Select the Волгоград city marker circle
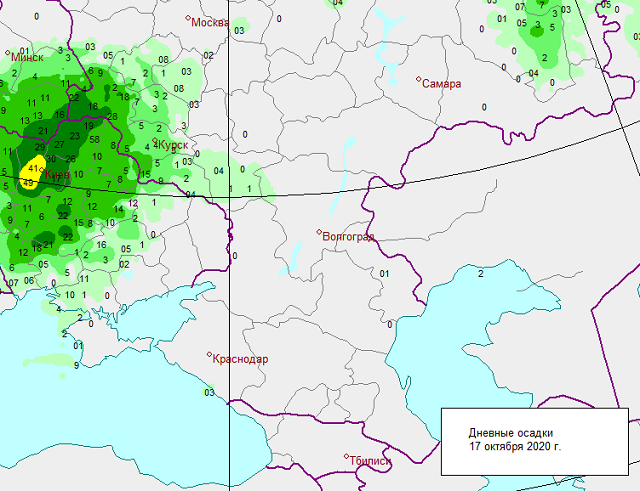The image size is (640, 491). (319, 233)
